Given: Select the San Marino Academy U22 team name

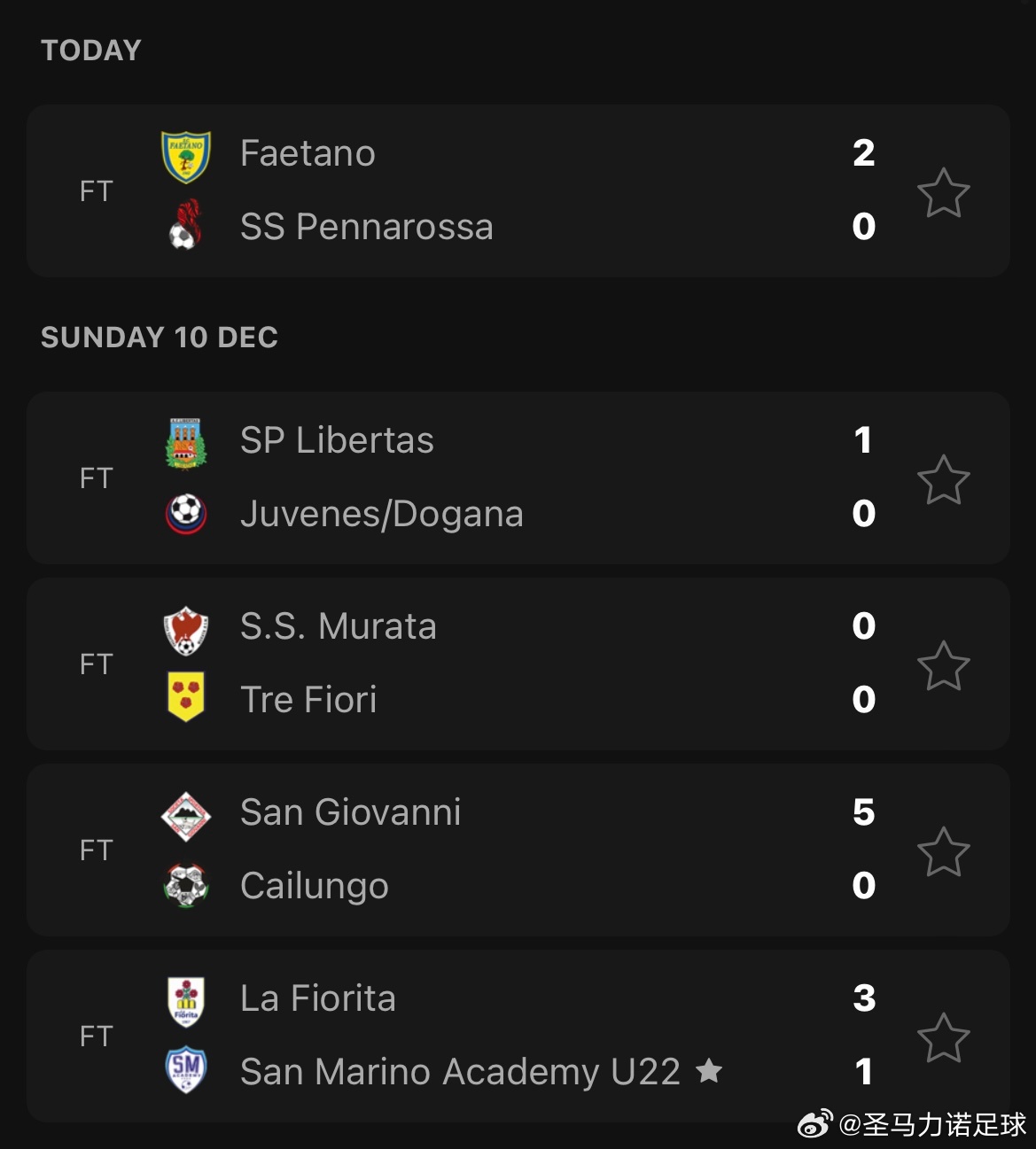Looking at the screenshot, I should (460, 1072).
